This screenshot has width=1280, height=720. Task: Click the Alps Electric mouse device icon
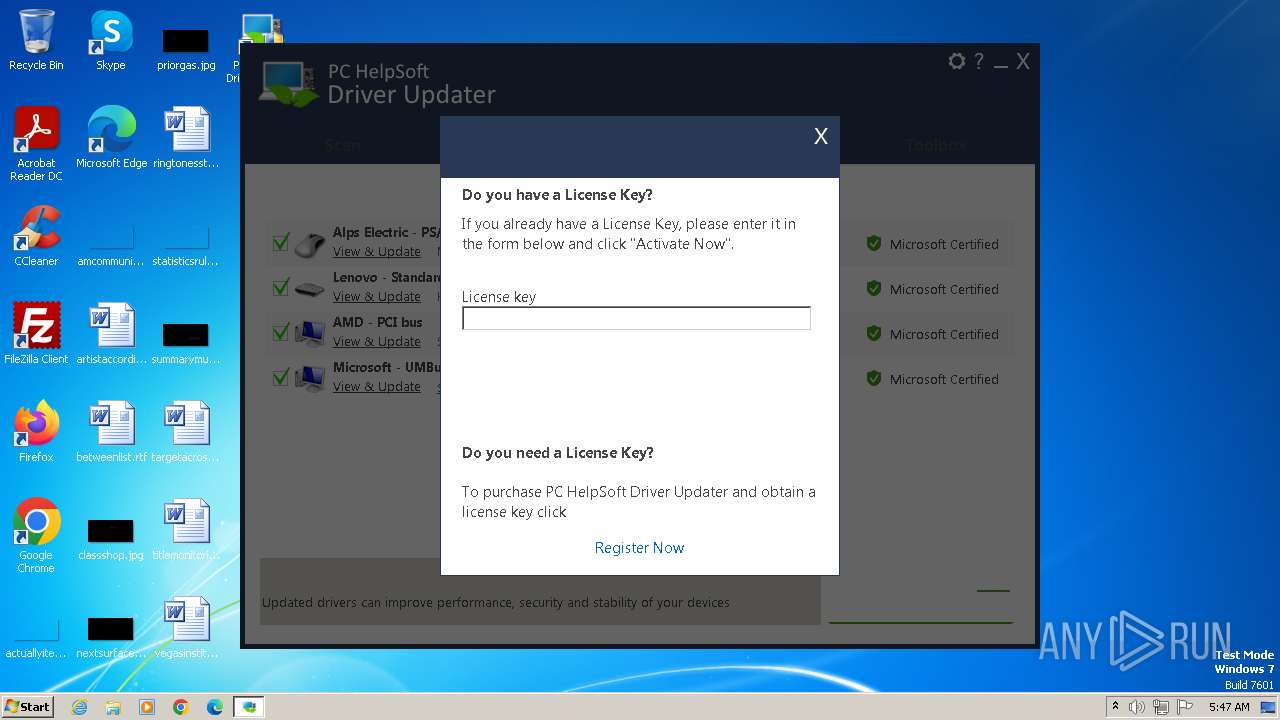pos(310,244)
